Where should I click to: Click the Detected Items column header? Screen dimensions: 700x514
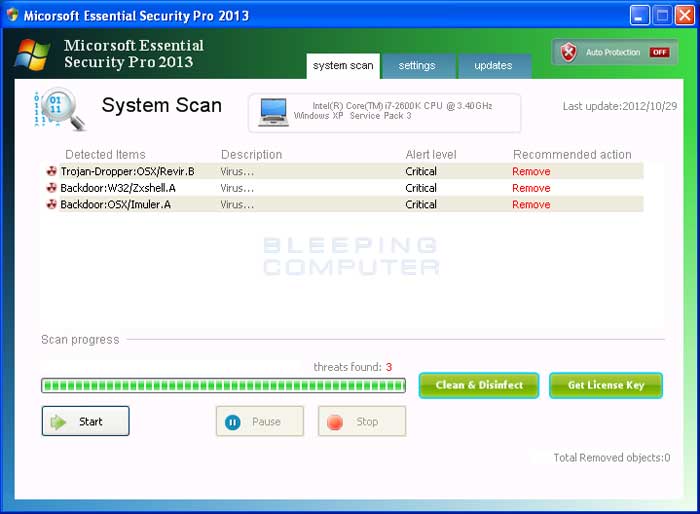[x=105, y=155]
